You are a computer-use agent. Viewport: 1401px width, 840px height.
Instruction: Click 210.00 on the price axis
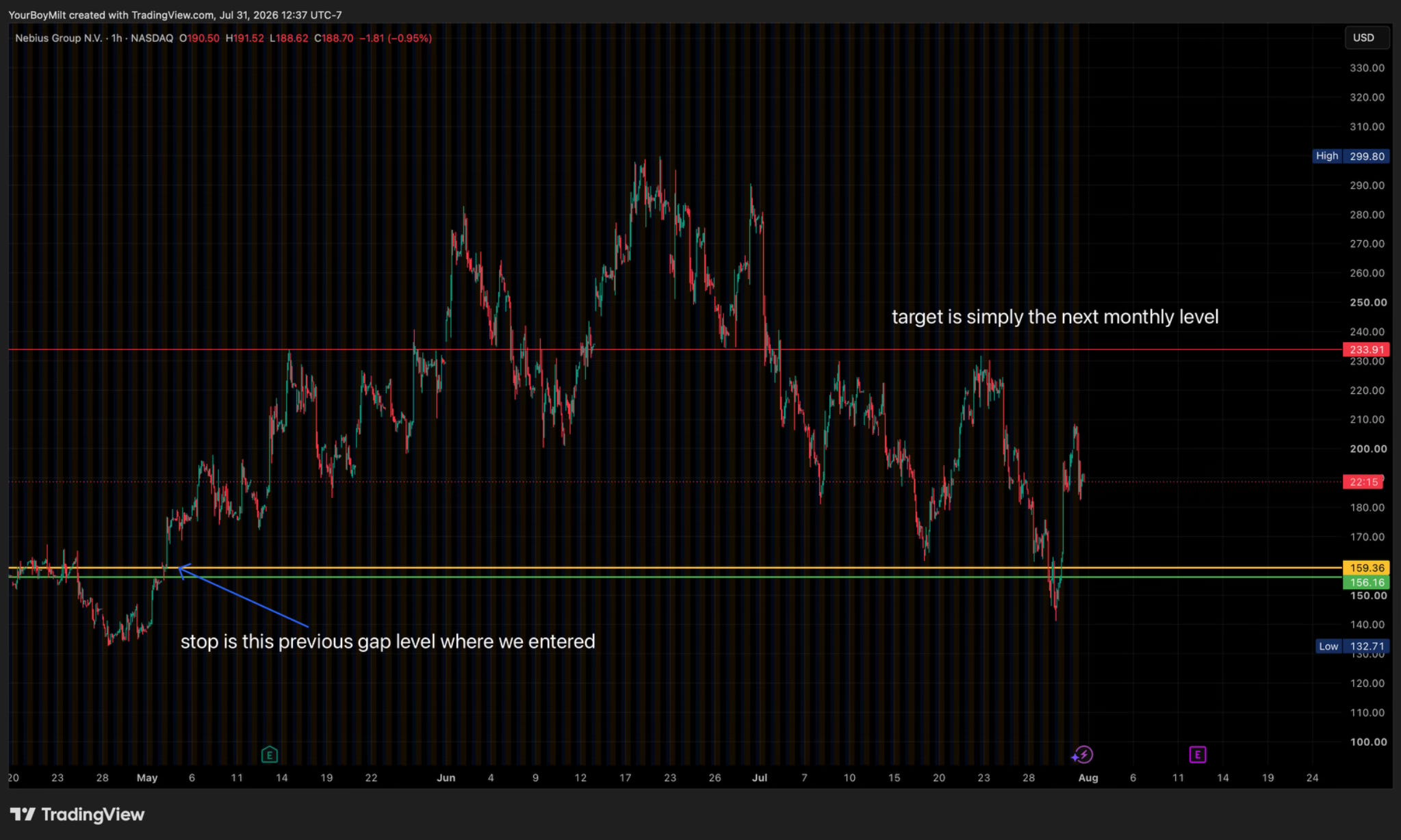pyautogui.click(x=1367, y=419)
